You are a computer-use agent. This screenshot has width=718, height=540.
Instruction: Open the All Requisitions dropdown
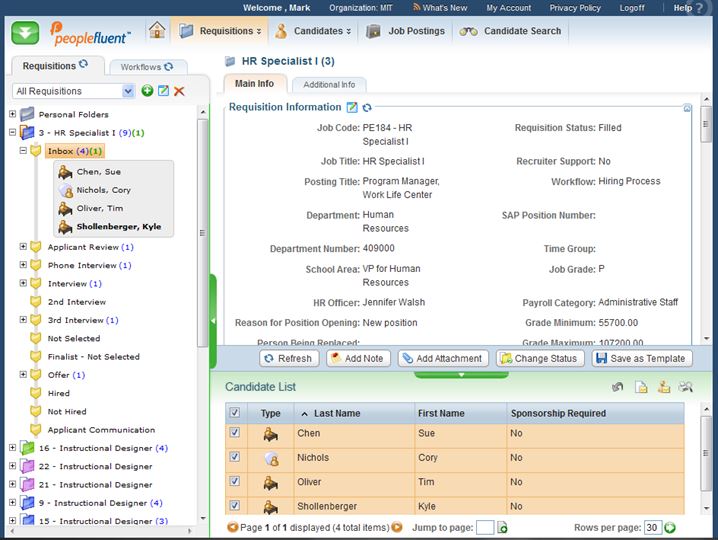127,91
